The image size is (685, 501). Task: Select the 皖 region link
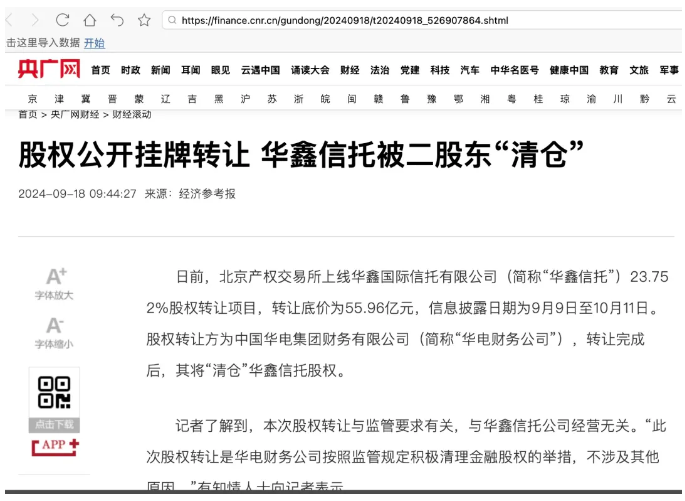point(325,99)
